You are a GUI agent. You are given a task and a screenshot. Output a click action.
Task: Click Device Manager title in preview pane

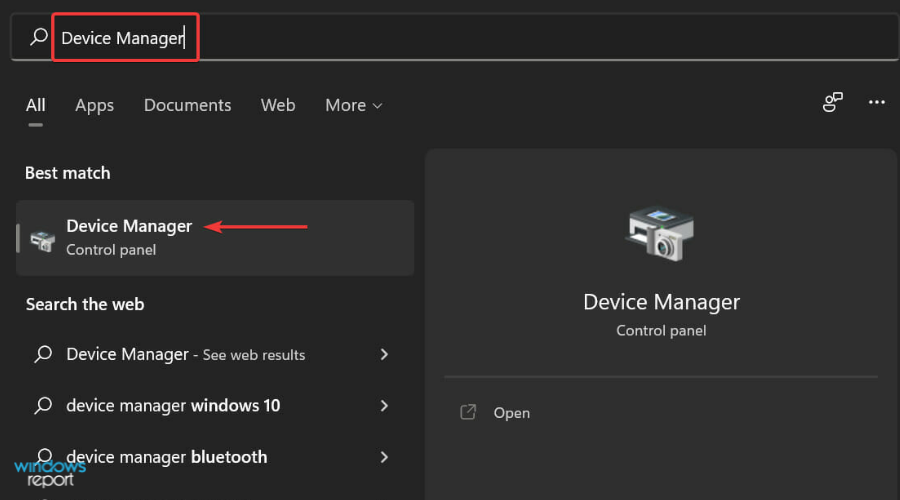(661, 302)
